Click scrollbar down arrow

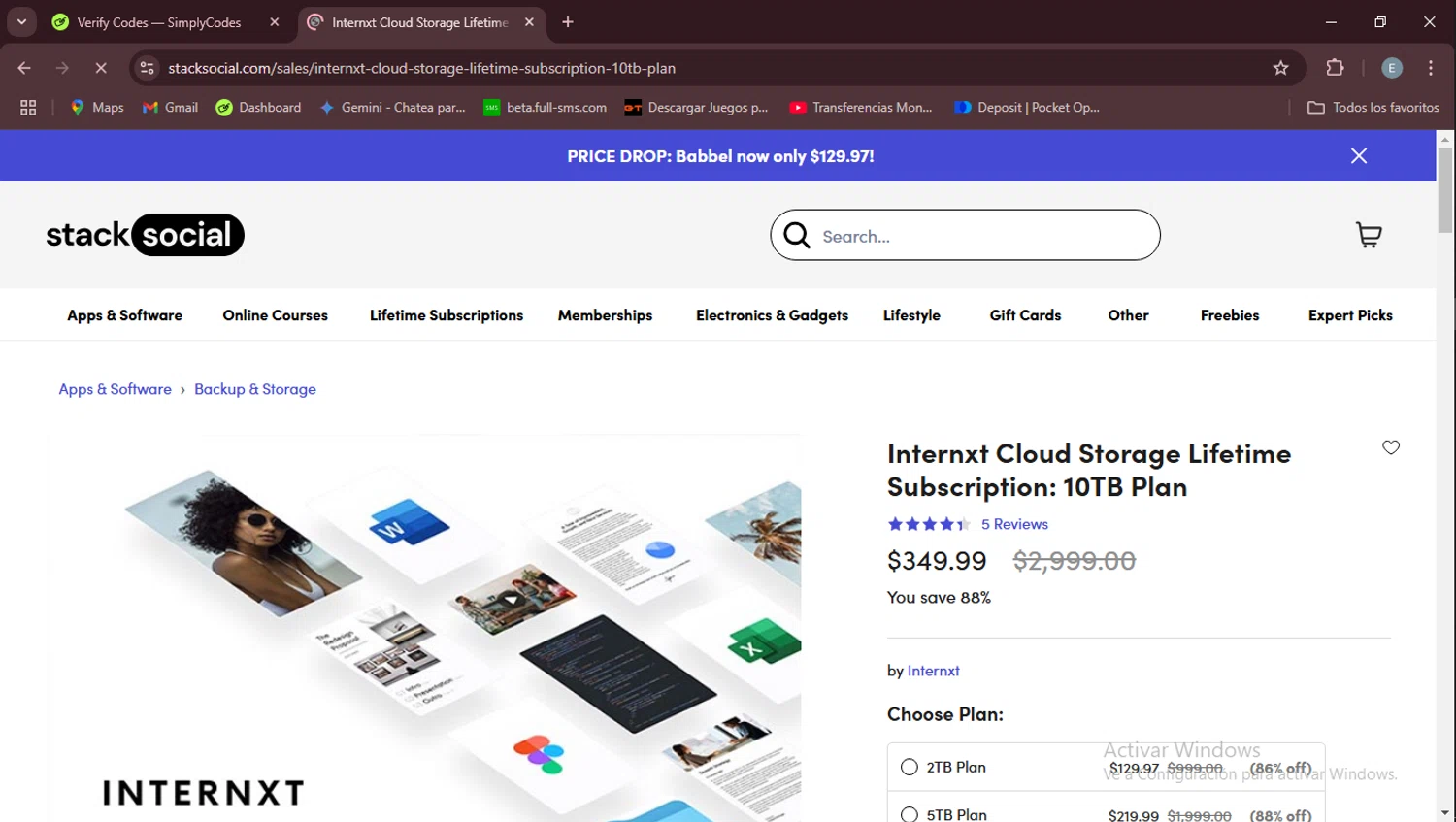tap(1445, 813)
